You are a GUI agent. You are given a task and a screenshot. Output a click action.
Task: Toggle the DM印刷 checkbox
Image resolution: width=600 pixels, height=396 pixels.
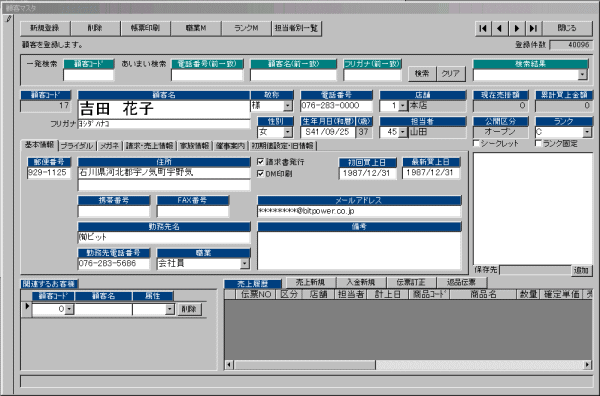[261, 174]
